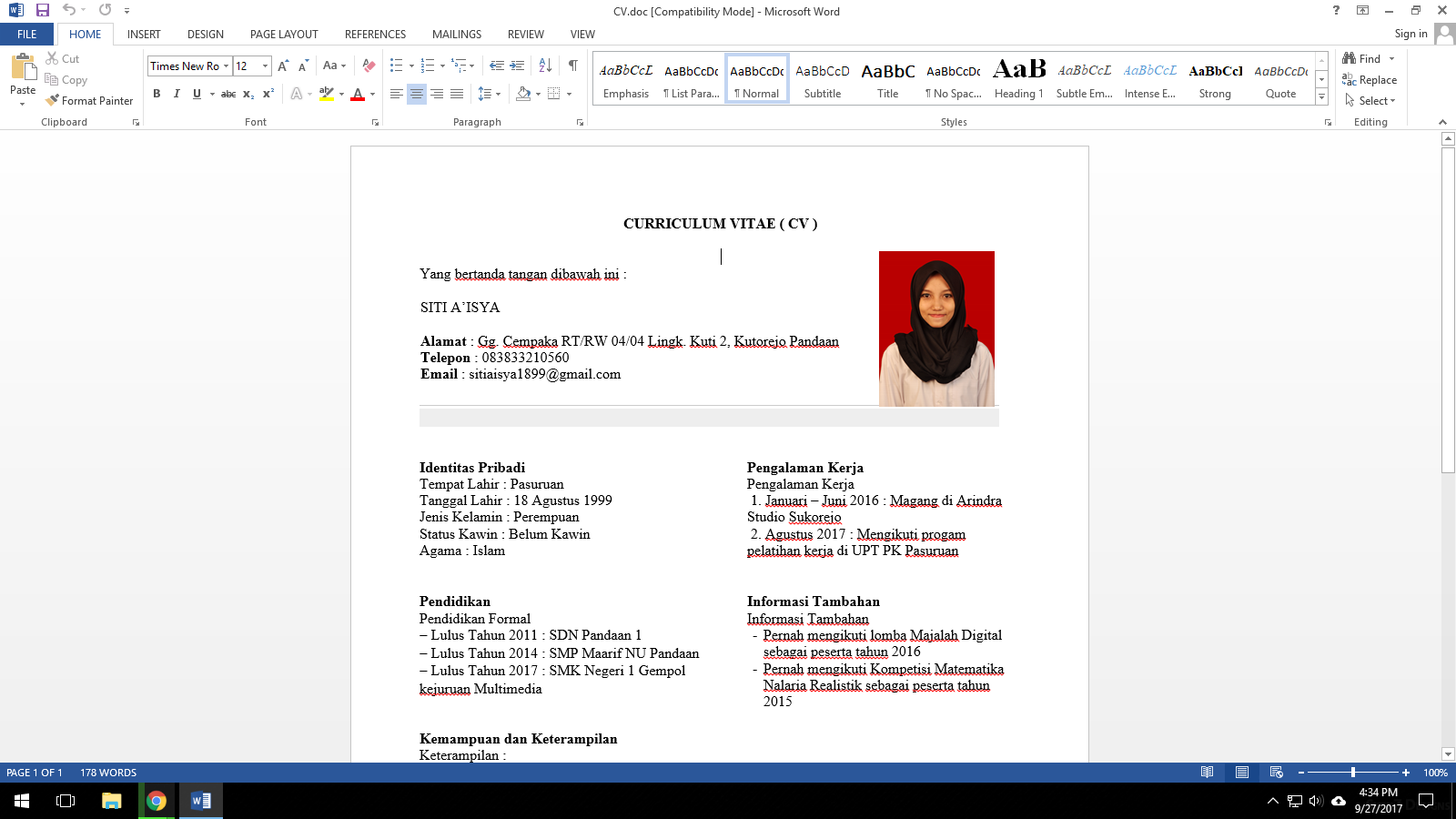Launch Google Chrome from the taskbar
Viewport: 1456px width, 819px height.
[x=157, y=801]
